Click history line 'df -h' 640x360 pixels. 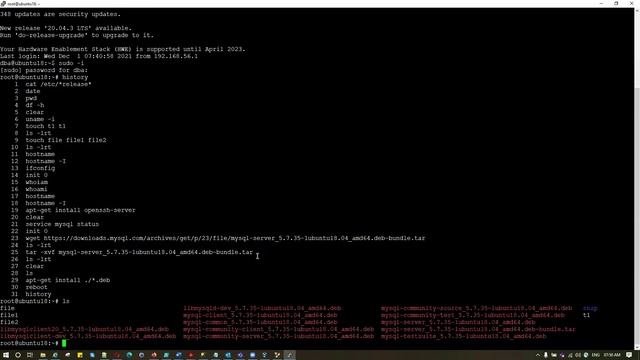click(35, 105)
